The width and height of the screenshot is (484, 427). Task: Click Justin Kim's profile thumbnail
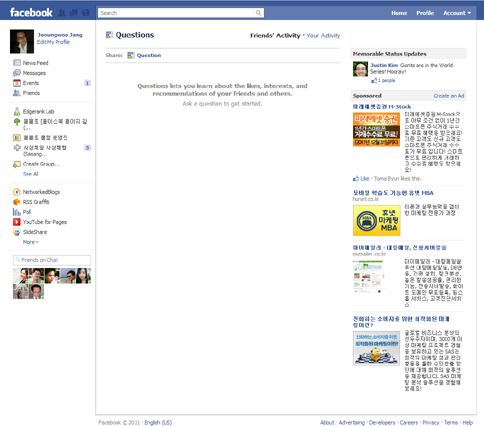(x=360, y=69)
